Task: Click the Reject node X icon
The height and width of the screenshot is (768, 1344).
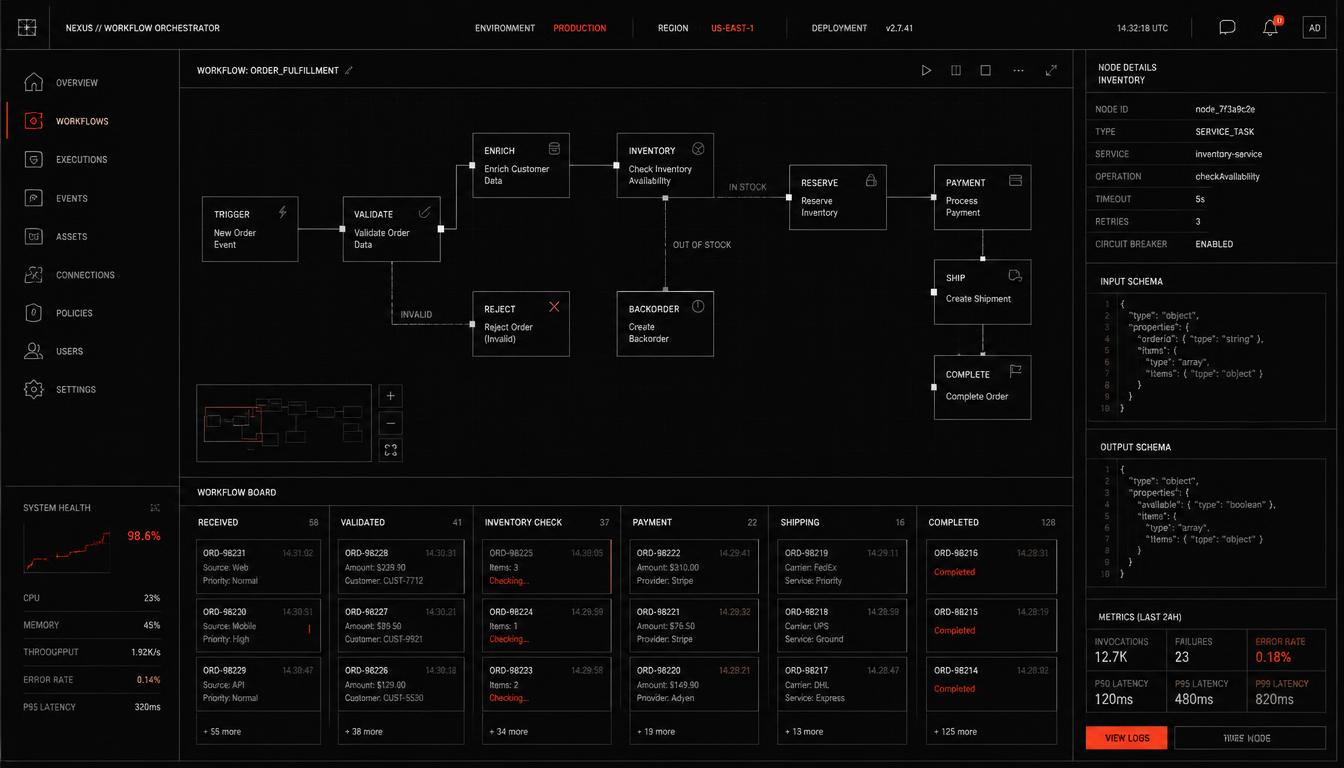Action: coord(554,306)
